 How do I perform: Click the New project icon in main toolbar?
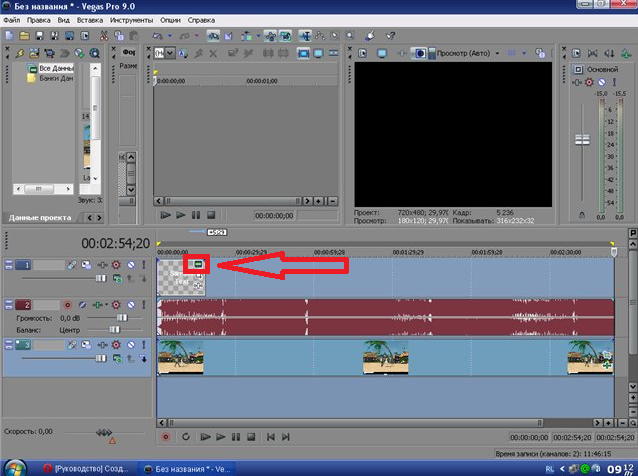pos(9,36)
